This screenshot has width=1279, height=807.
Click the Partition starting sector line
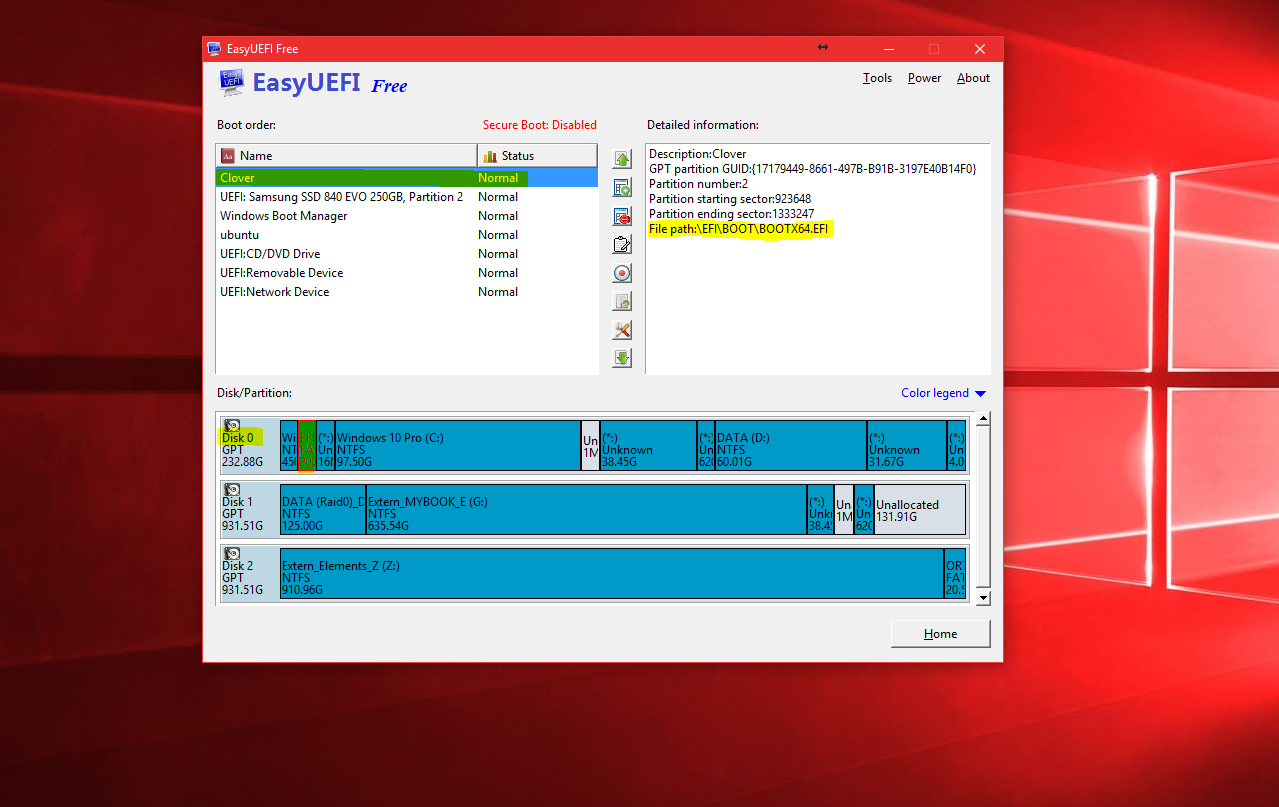[730, 199]
